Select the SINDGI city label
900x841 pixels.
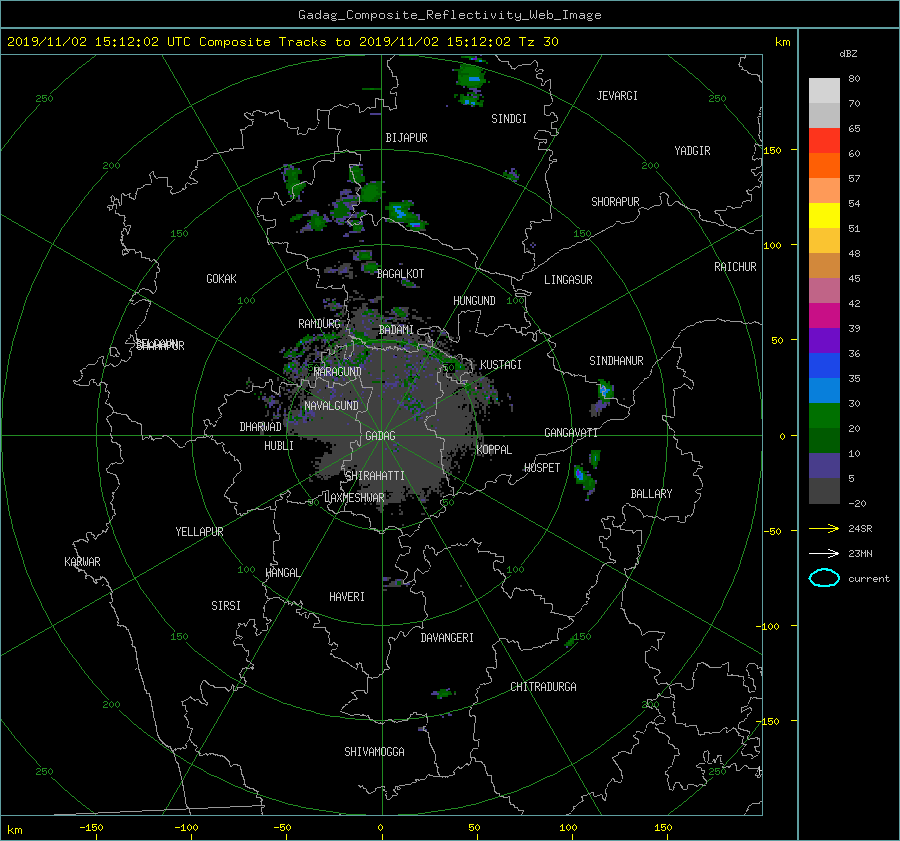pos(509,119)
